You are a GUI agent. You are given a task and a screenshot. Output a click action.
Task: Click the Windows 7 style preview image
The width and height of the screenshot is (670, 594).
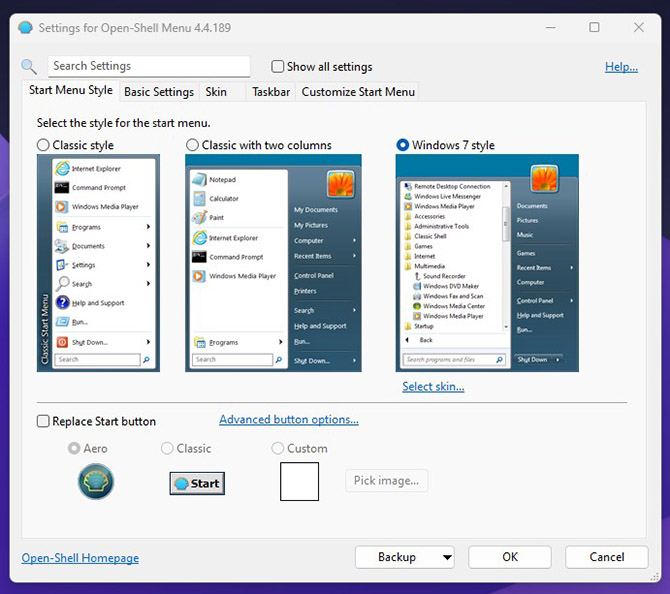click(487, 263)
